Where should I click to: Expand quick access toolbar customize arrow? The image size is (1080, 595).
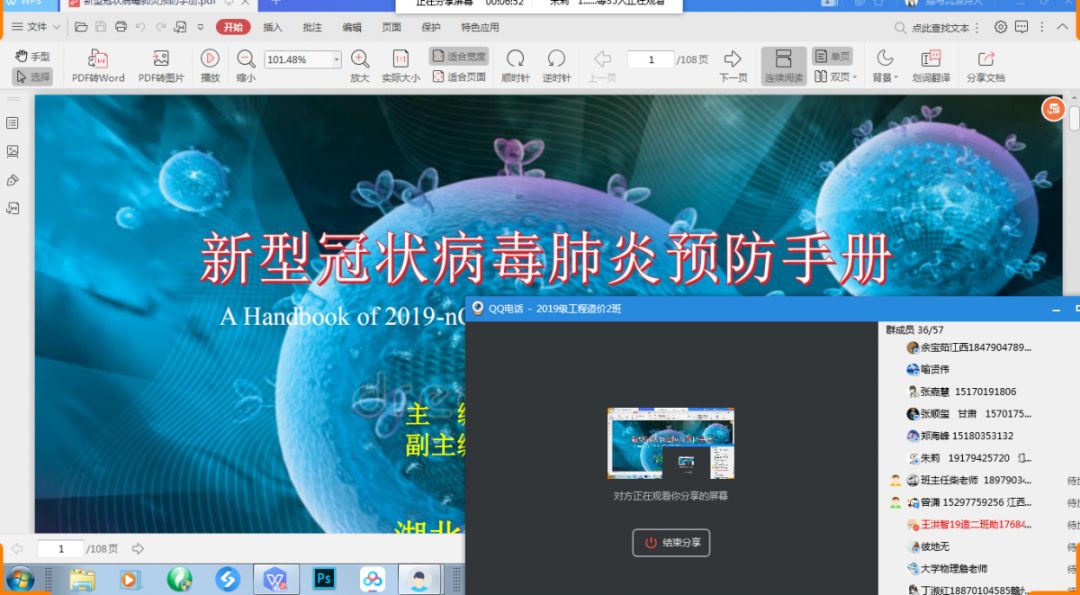point(200,27)
